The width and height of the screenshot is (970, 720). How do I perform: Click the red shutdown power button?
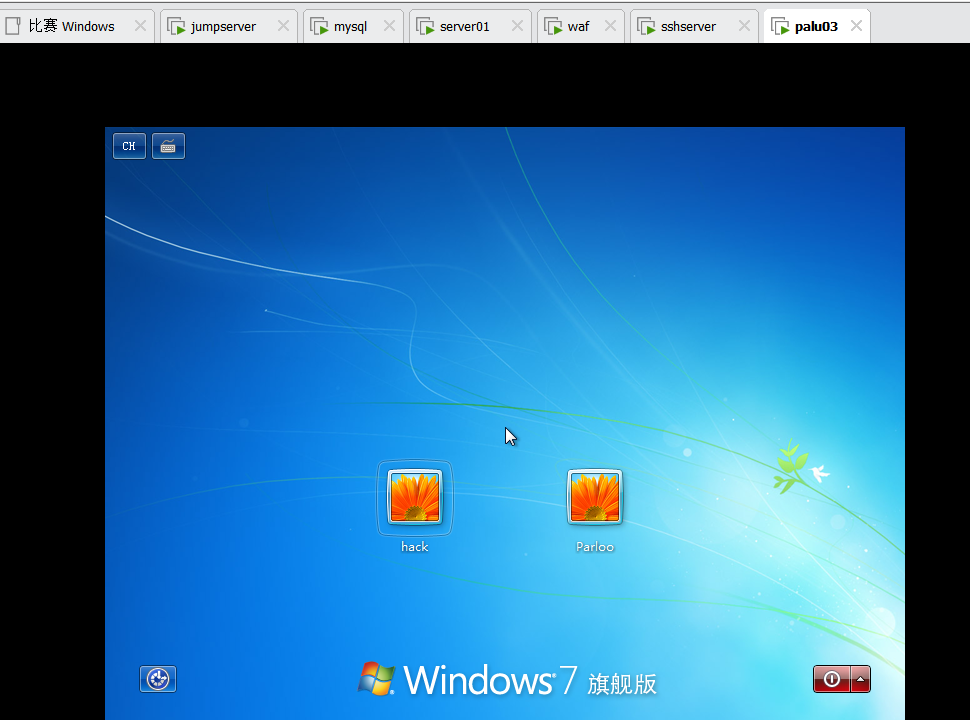[831, 679]
